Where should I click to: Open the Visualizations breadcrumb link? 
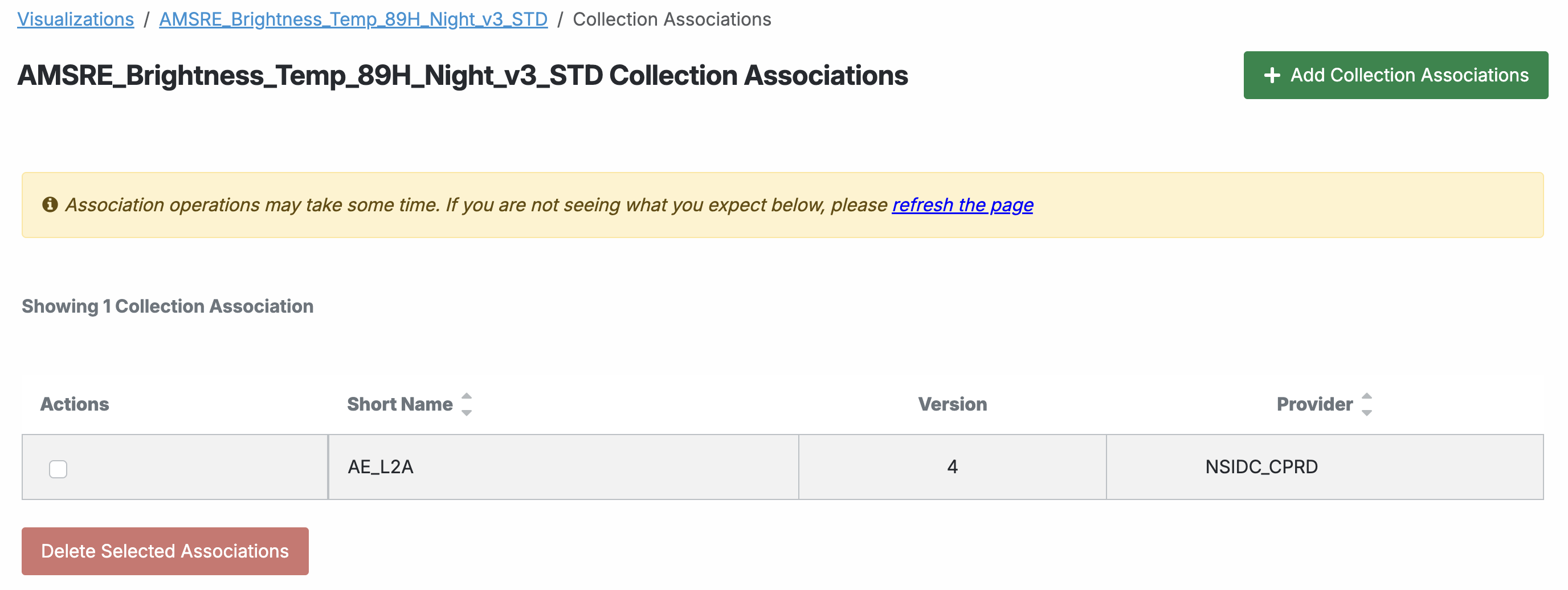75,19
